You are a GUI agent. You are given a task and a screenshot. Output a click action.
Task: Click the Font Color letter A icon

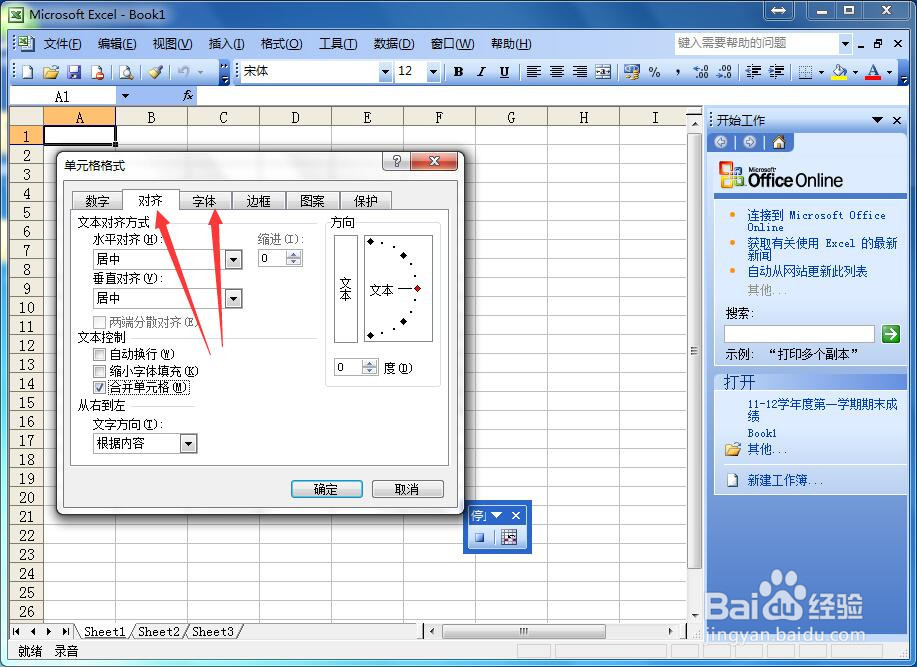click(873, 72)
